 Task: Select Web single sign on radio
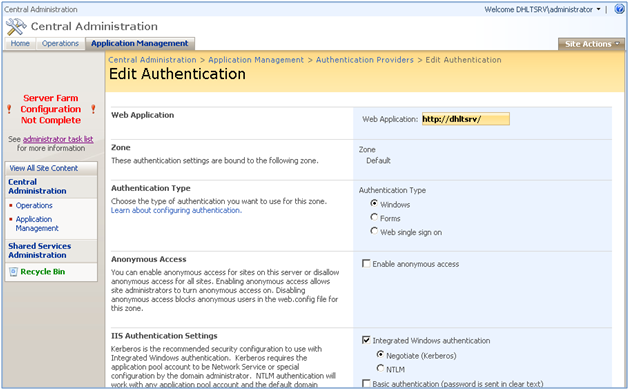(x=374, y=231)
